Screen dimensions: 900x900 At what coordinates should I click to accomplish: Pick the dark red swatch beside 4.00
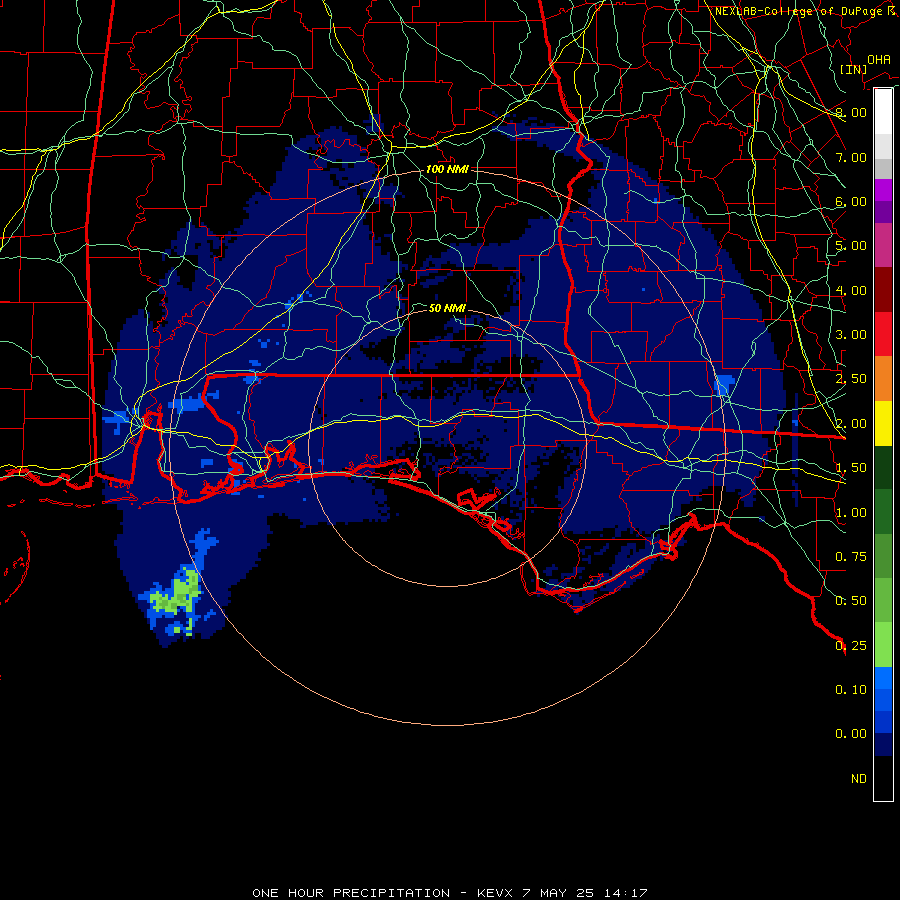[x=883, y=290]
